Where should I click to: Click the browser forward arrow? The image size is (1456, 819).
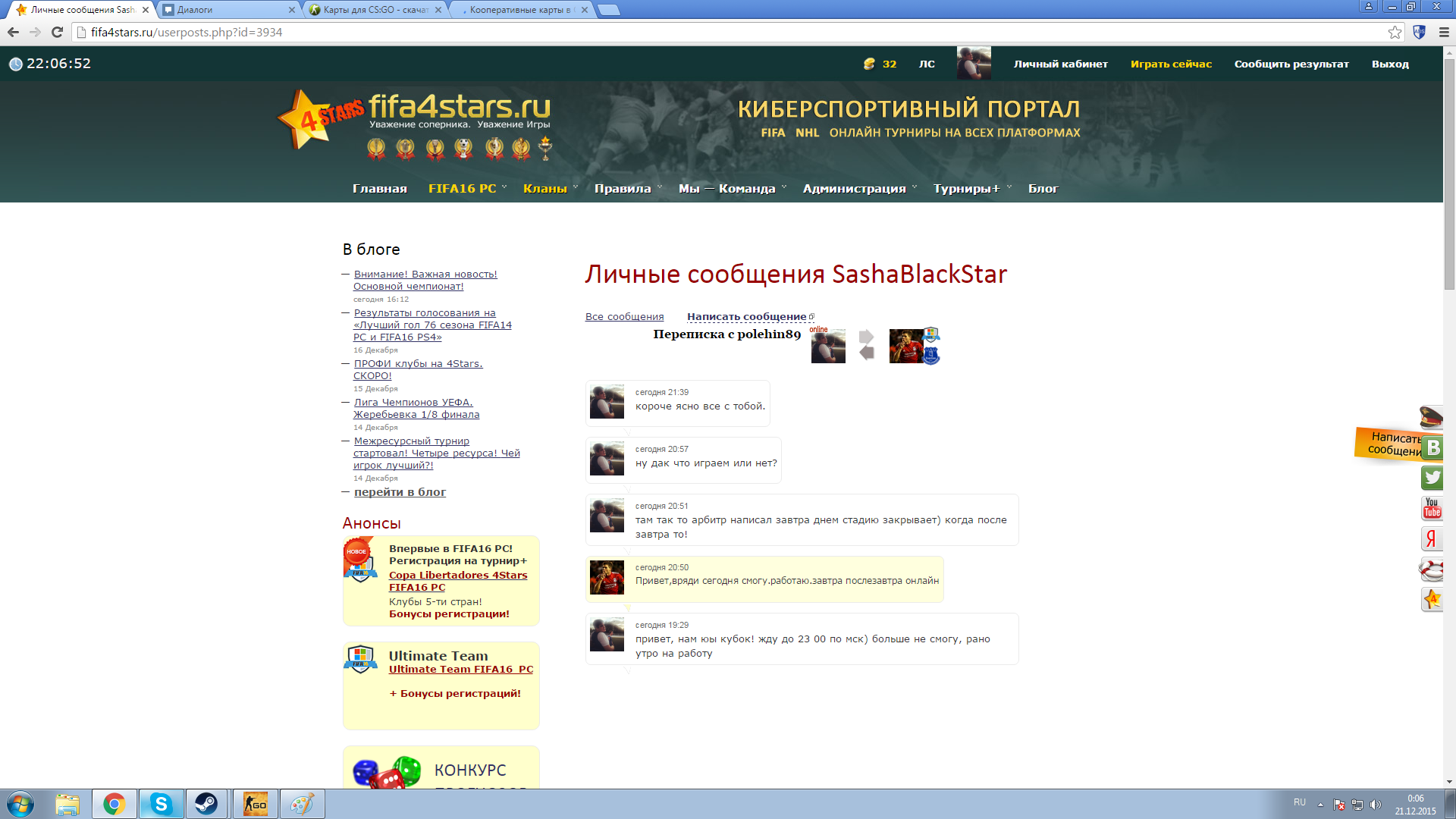[35, 32]
